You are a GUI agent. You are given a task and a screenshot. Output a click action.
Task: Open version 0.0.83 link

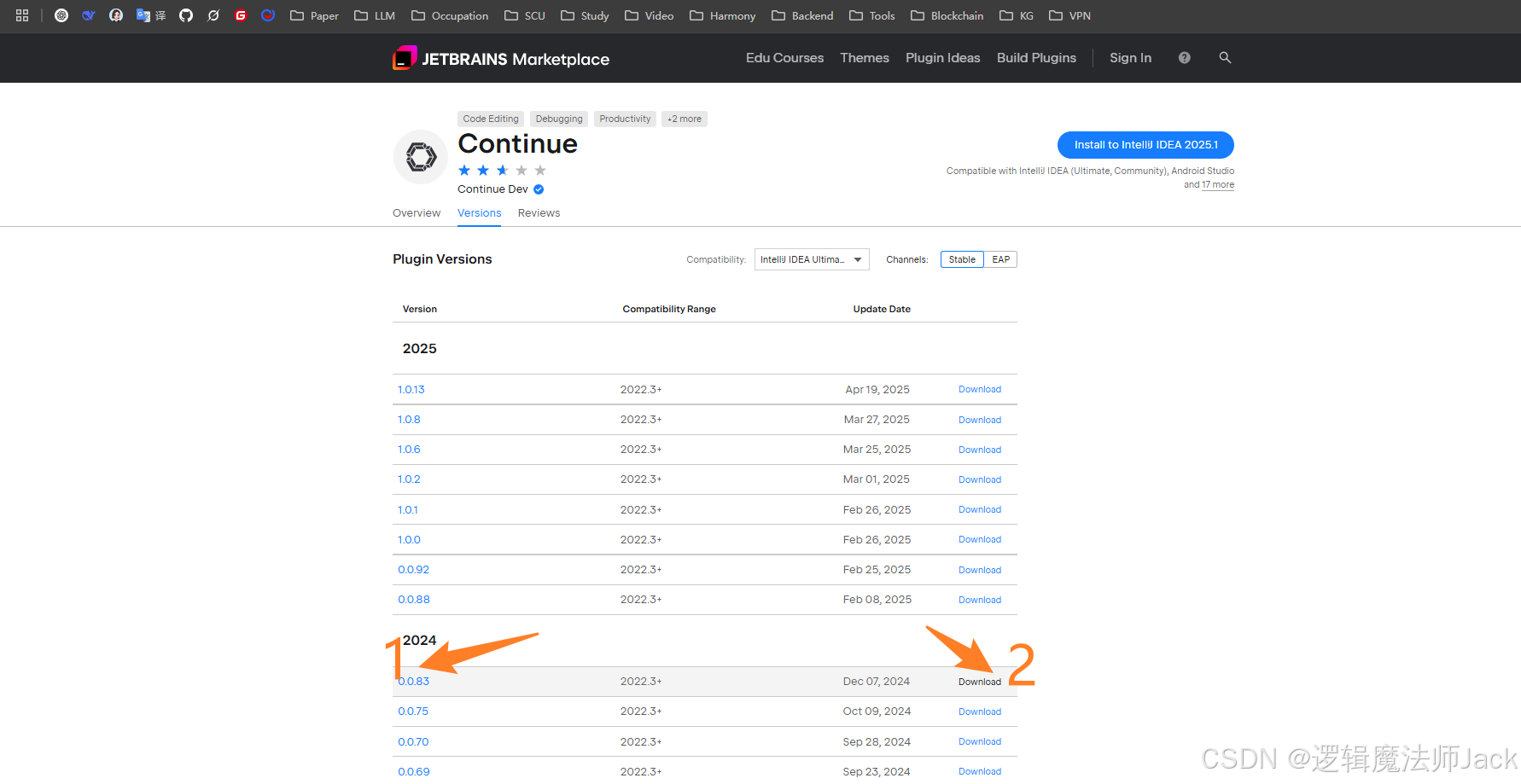tap(414, 682)
